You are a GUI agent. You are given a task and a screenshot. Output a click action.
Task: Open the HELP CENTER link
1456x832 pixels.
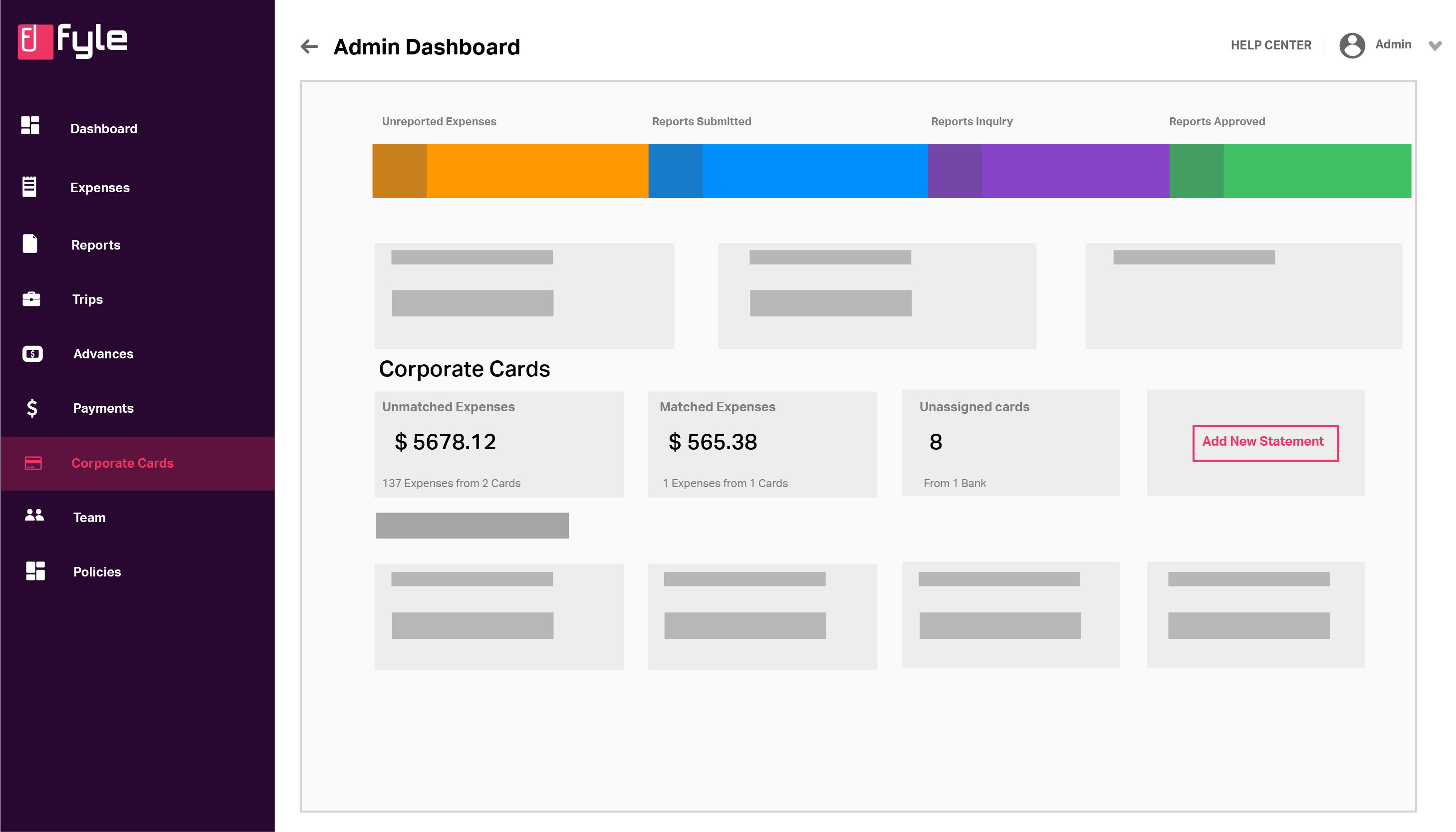click(x=1270, y=45)
